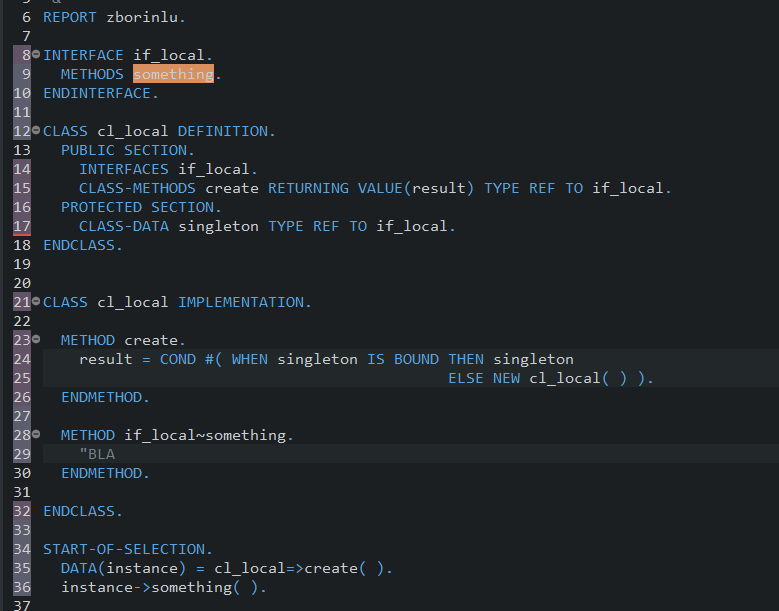
Task: Click ELSE keyword on line 25
Action: click(x=466, y=379)
